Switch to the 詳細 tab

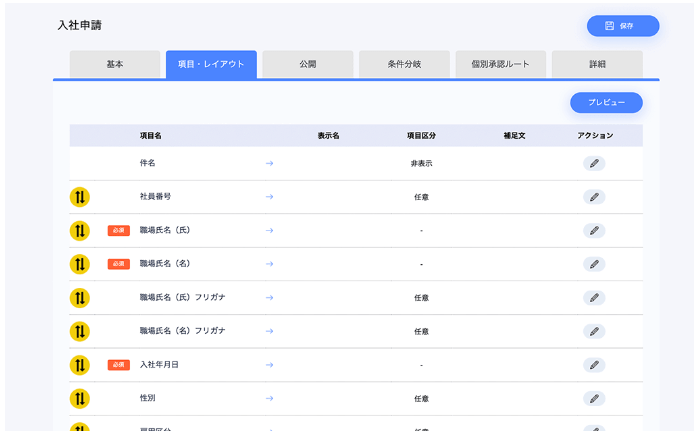(597, 65)
